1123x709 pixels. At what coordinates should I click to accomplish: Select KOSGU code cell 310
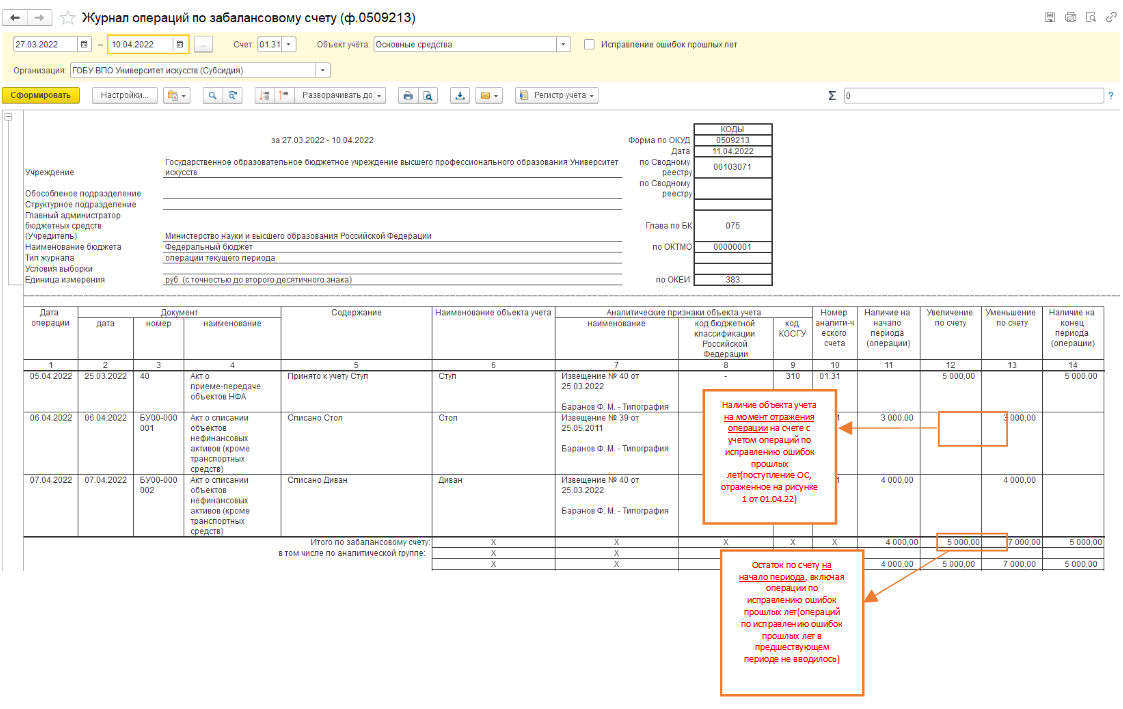click(793, 376)
